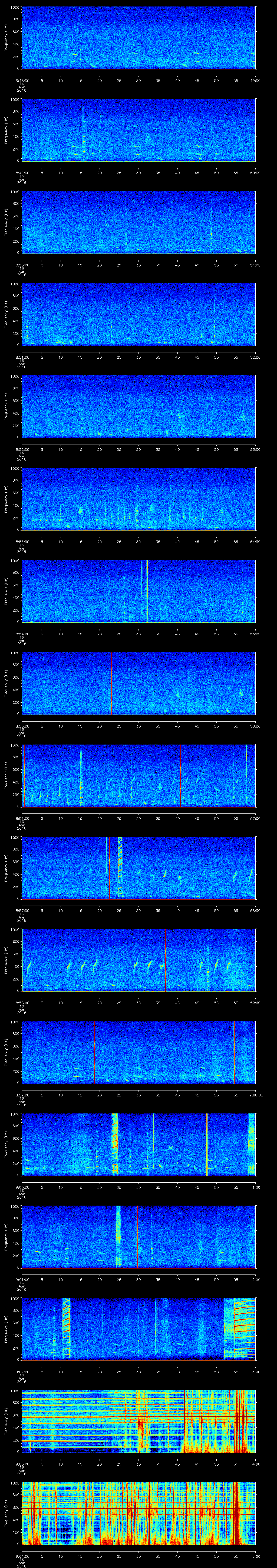
Task: Click the 5:00 end time label
Action: coord(256,1556)
